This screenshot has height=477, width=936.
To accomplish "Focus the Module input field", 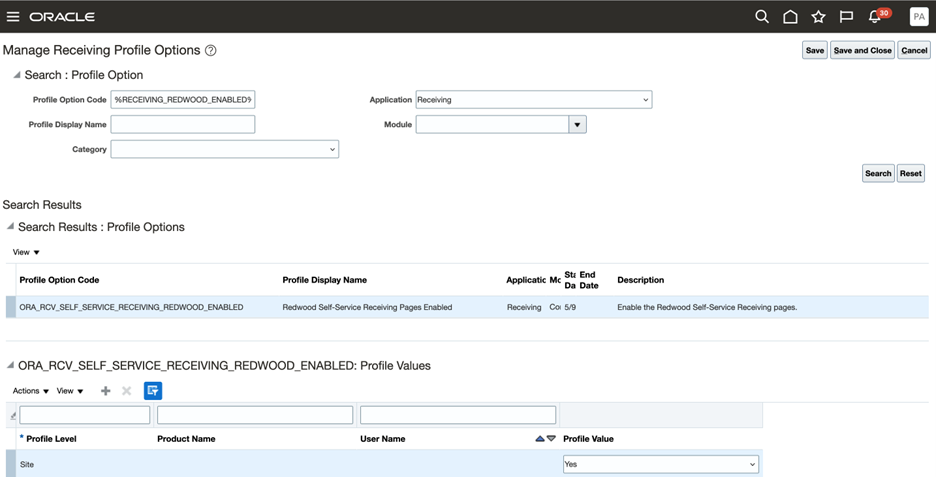I will click(x=492, y=125).
